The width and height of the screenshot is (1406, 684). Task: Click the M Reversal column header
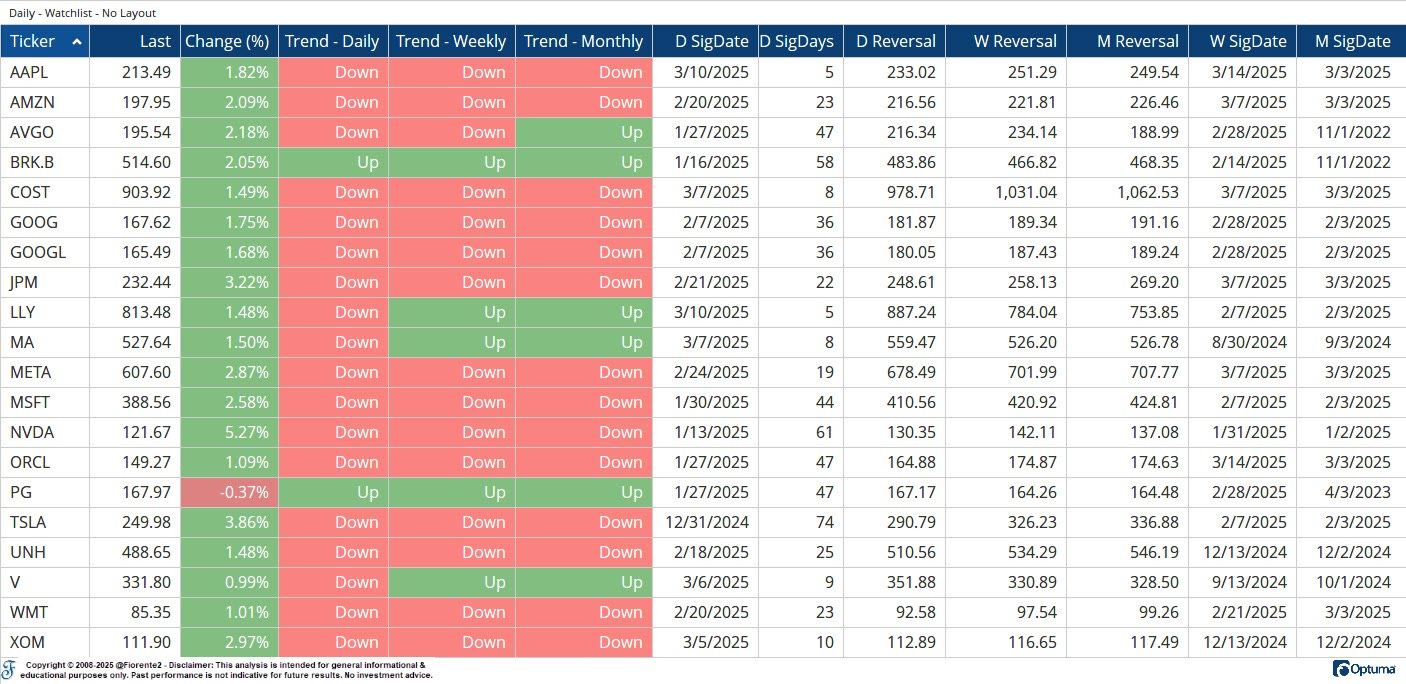click(1127, 41)
